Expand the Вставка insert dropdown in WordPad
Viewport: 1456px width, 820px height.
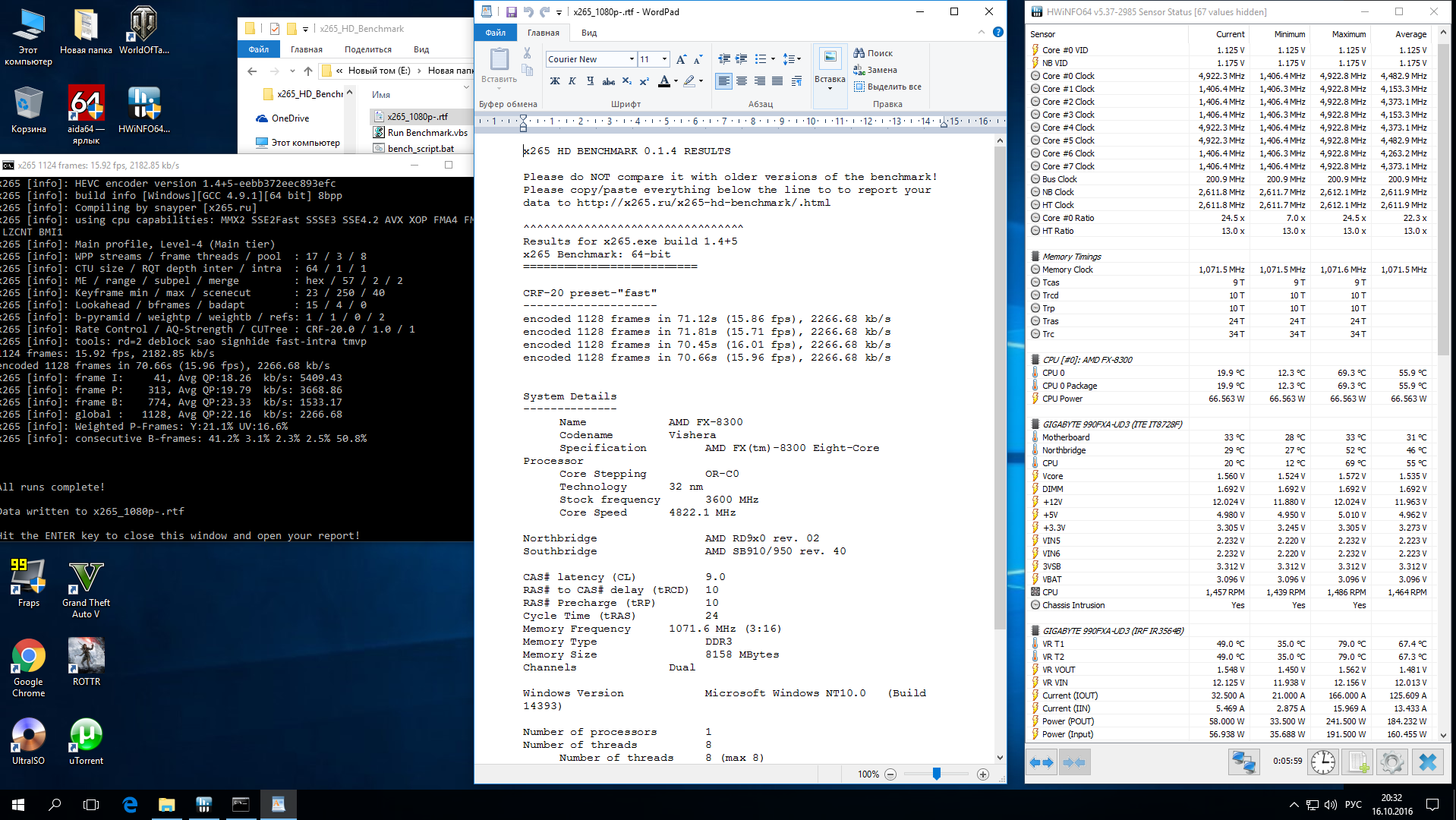pos(830,84)
